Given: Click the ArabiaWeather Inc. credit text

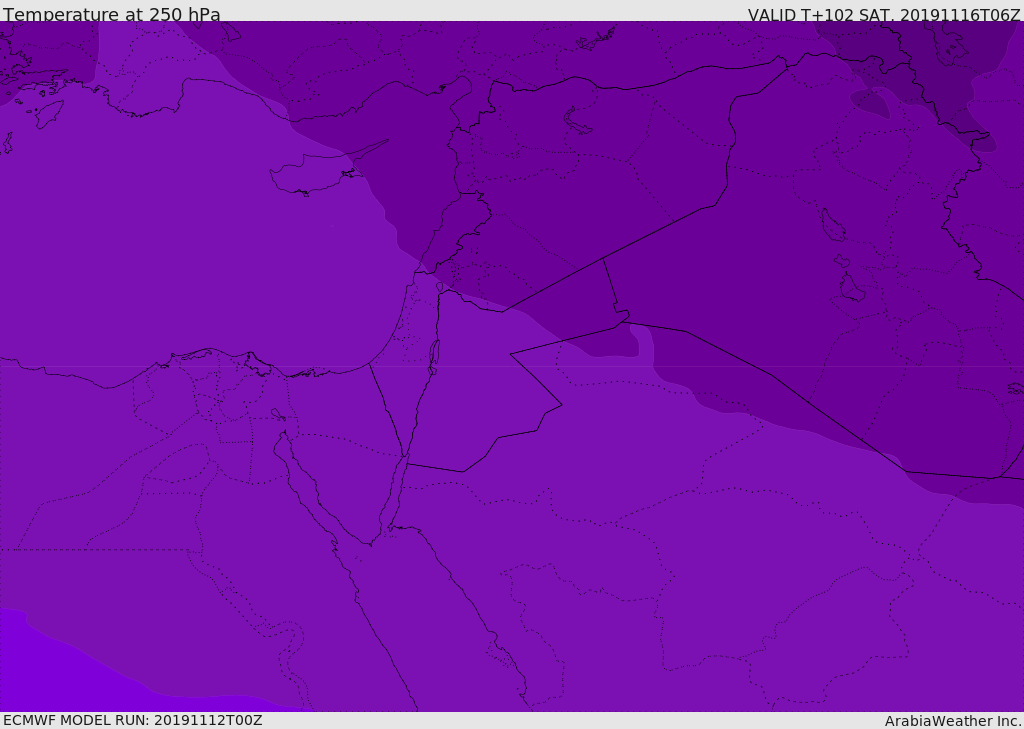Looking at the screenshot, I should (953, 721).
